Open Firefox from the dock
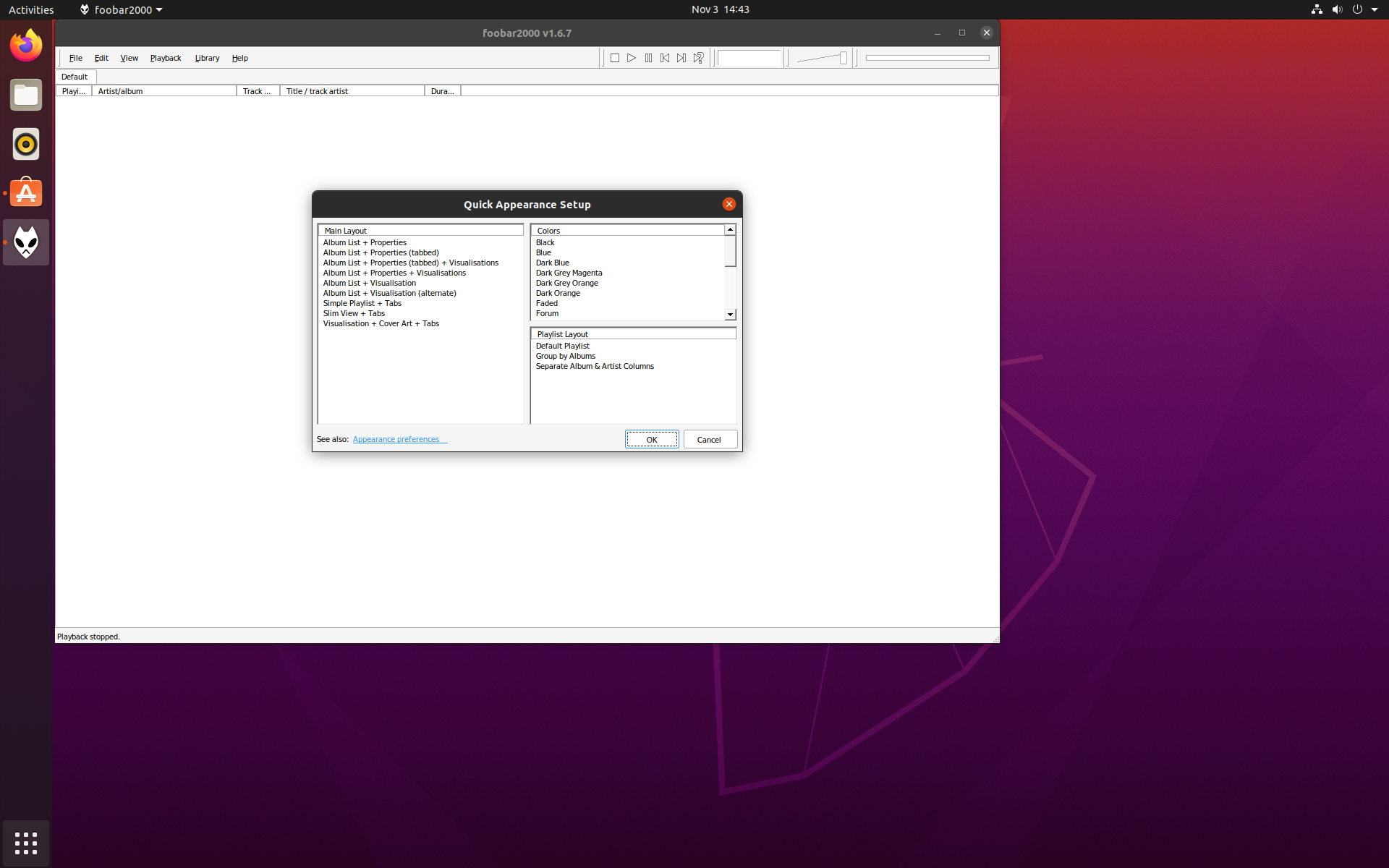The image size is (1389, 868). click(x=26, y=46)
